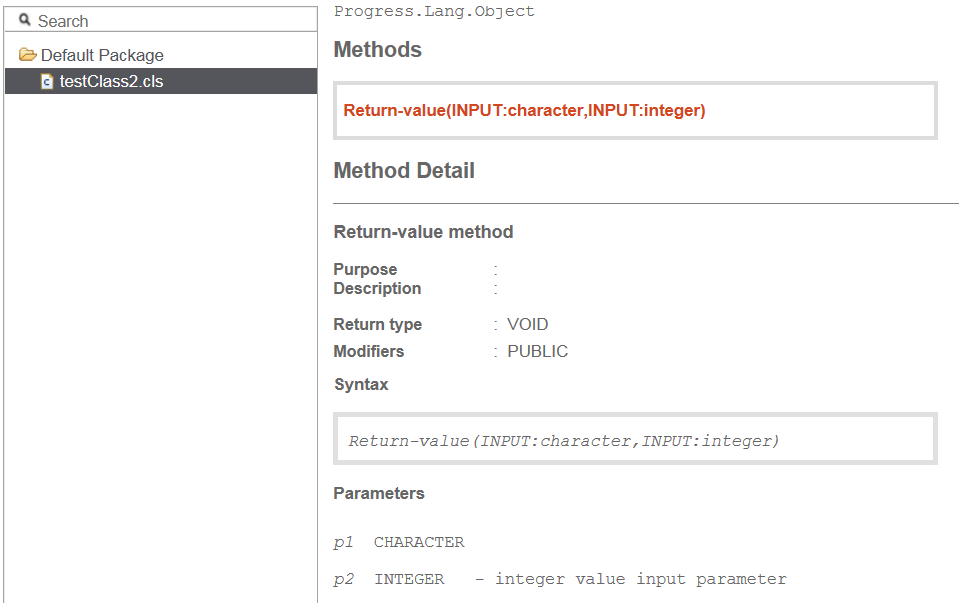Click the p1 parameter name

(343, 542)
